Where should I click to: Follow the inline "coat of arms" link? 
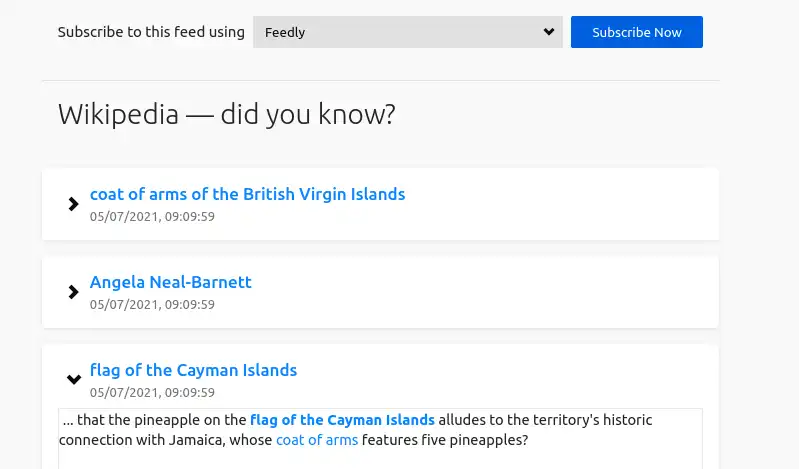tap(316, 440)
